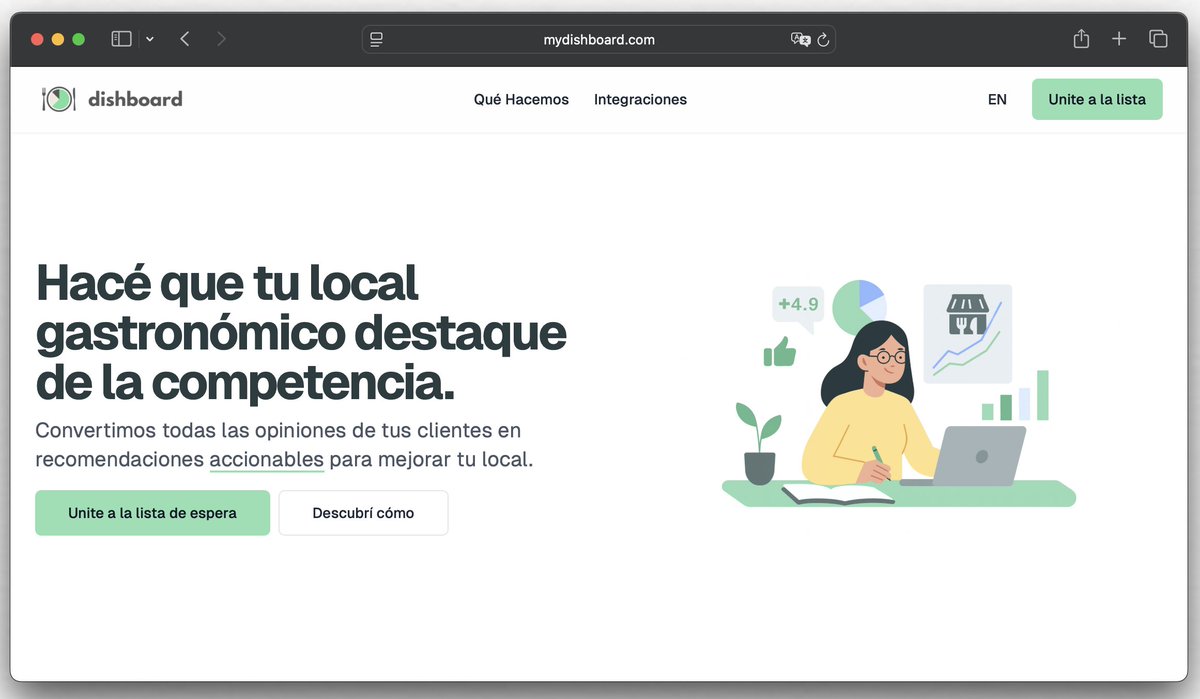Viewport: 1200px width, 699px height.
Task: Open the Qué Hacemos menu item
Action: click(521, 99)
